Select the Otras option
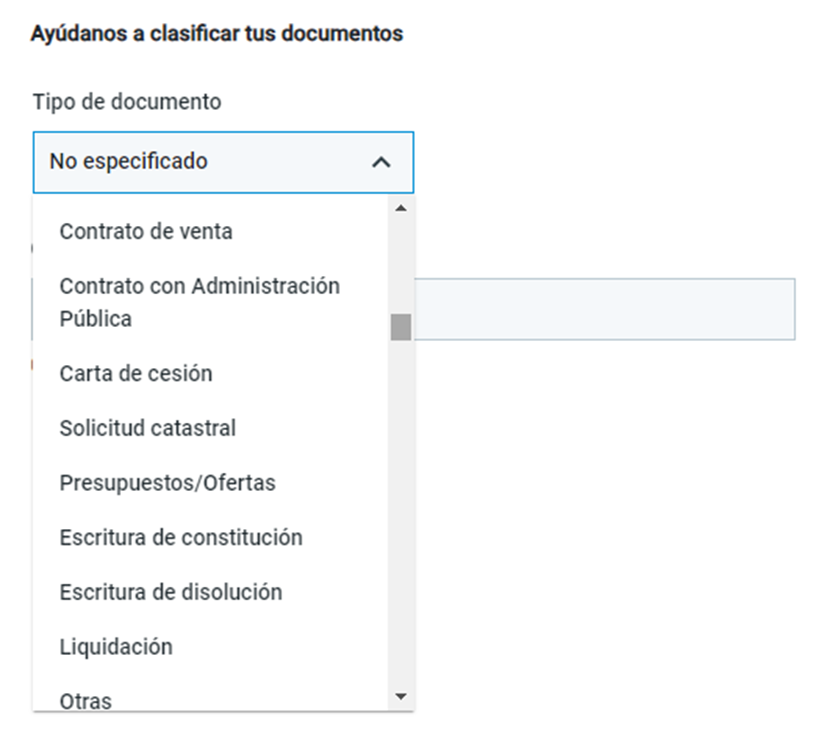Image resolution: width=827 pixels, height=756 pixels. (x=210, y=696)
